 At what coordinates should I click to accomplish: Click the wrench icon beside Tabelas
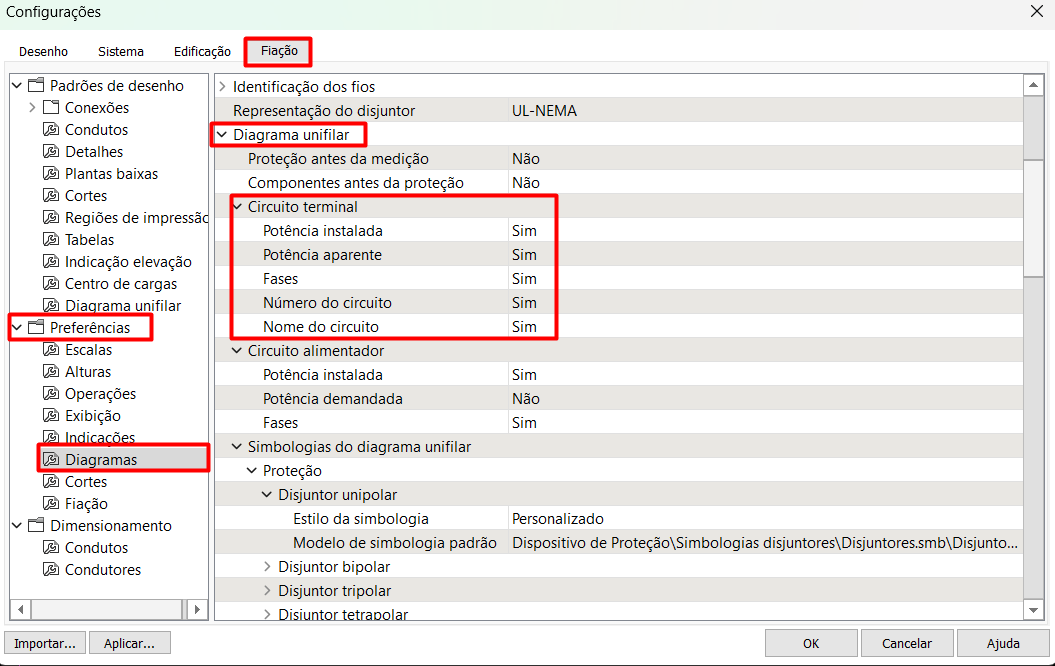(51, 240)
